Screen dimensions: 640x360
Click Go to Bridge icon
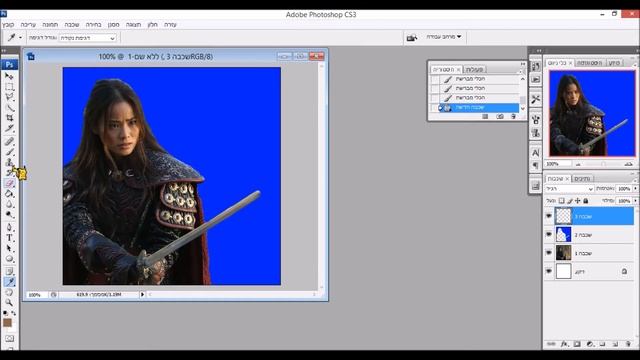[412, 38]
